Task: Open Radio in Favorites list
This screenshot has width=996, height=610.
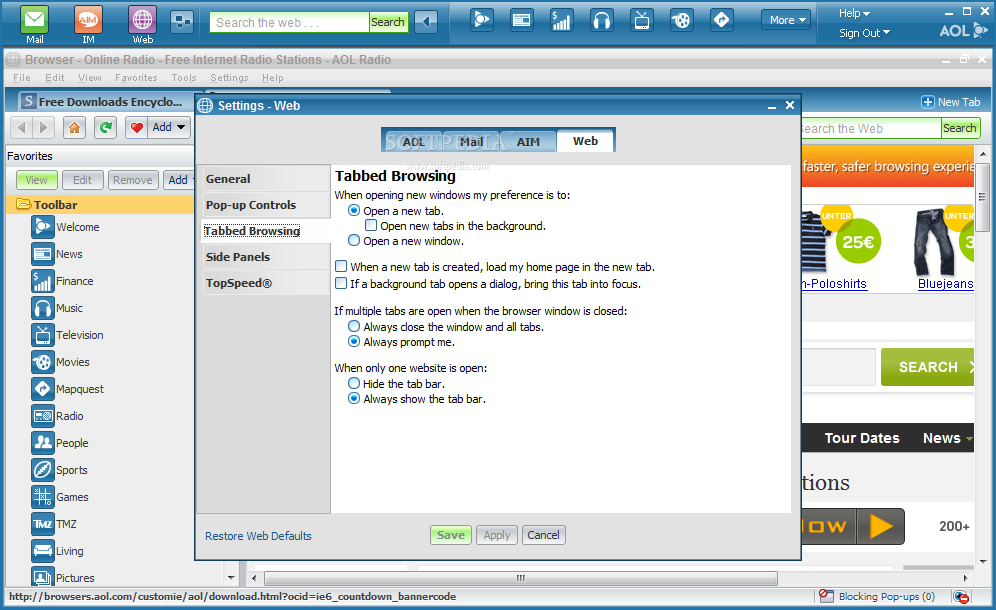Action: click(x=57, y=416)
